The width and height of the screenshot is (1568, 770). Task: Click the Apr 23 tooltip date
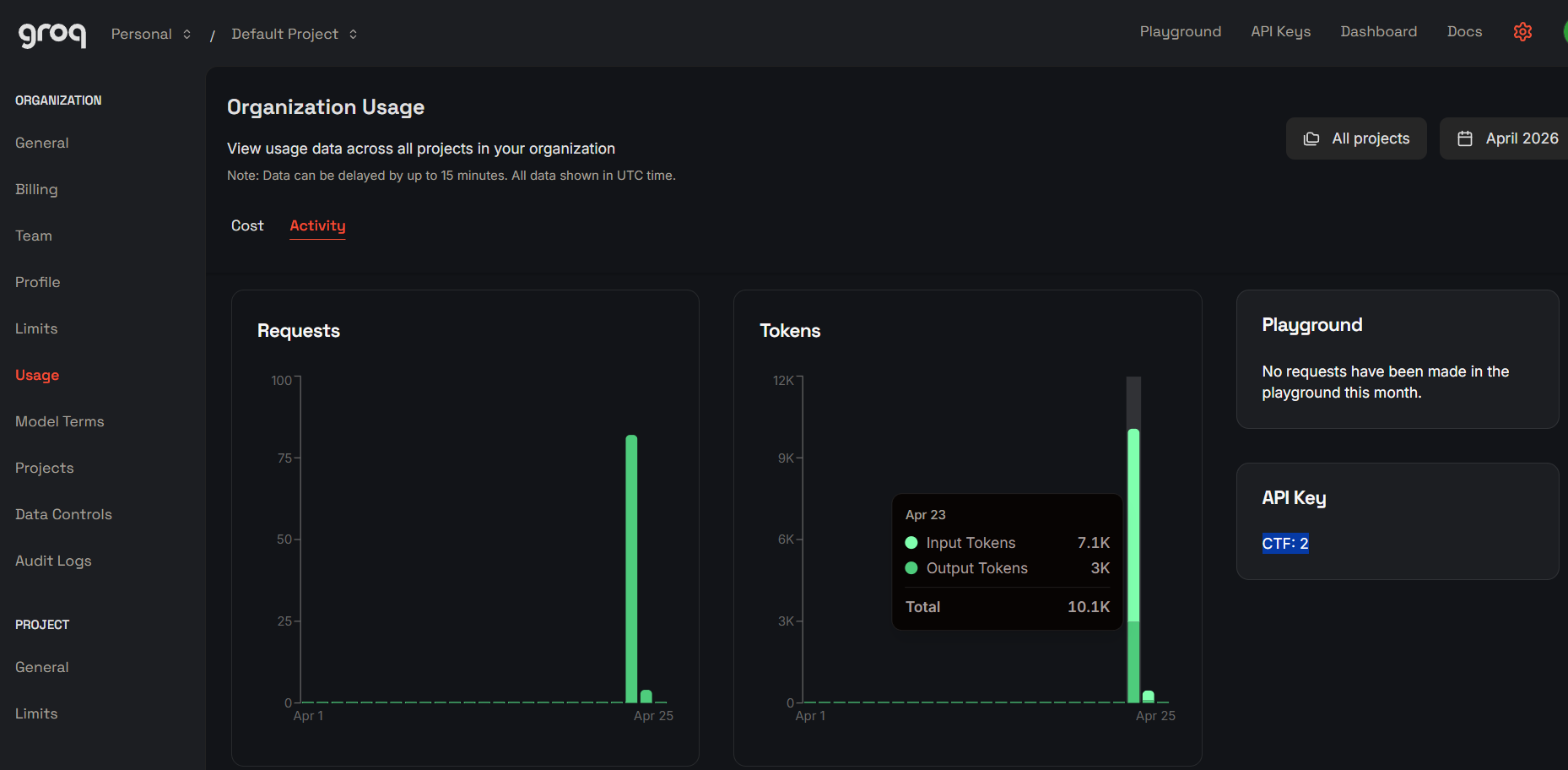tap(926, 515)
